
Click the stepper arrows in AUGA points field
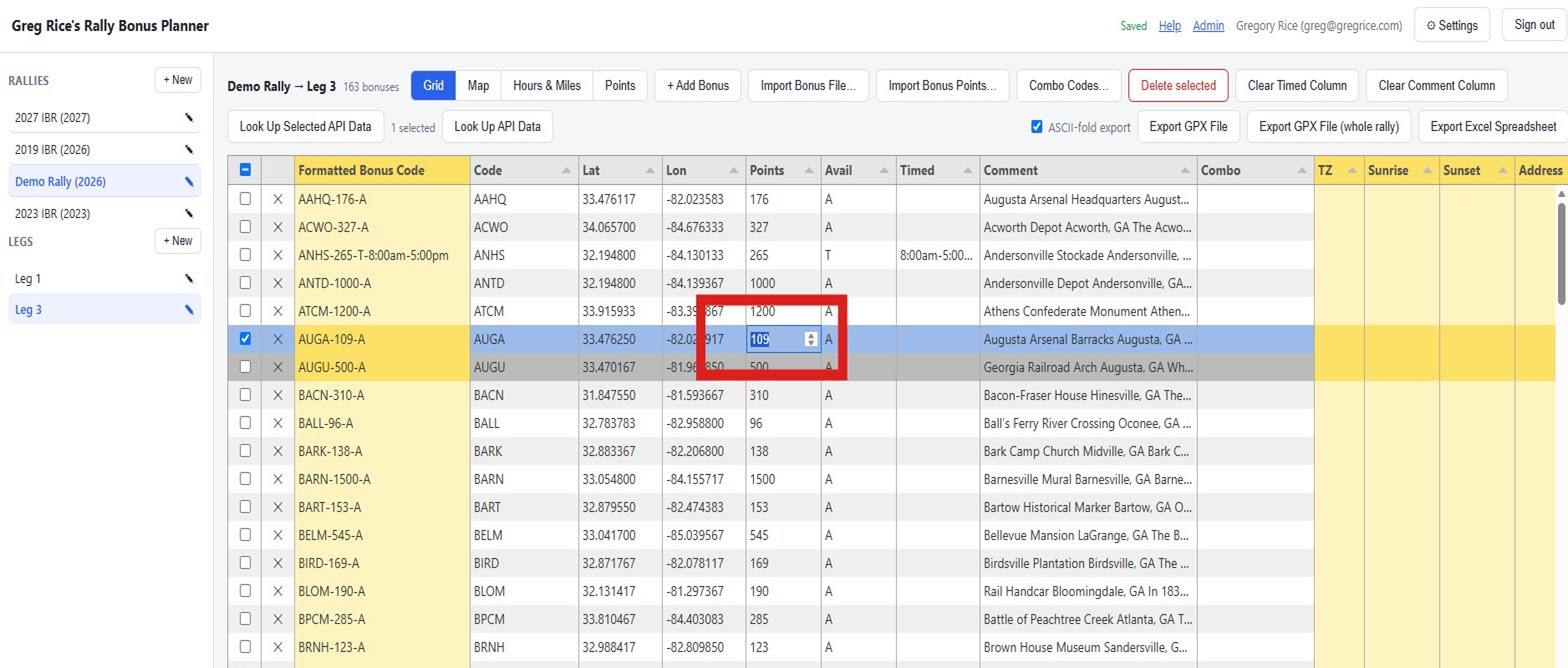click(x=811, y=339)
